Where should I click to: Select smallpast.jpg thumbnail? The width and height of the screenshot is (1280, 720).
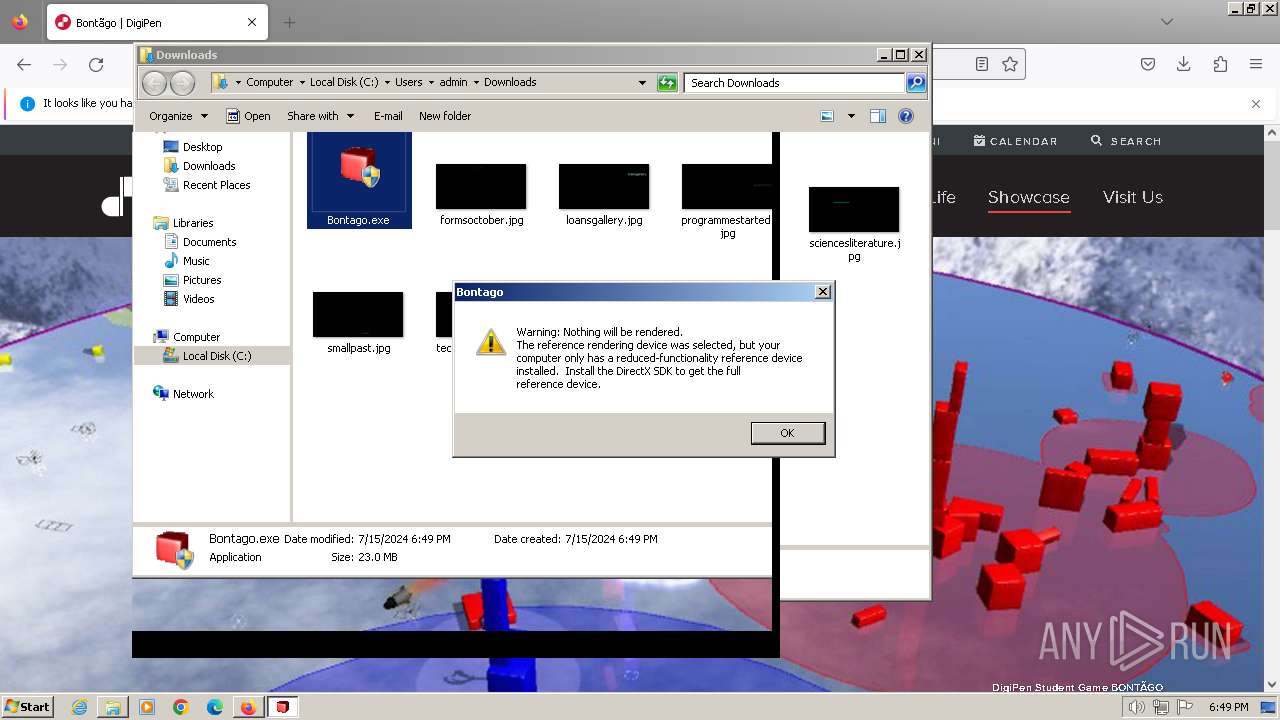tap(358, 314)
